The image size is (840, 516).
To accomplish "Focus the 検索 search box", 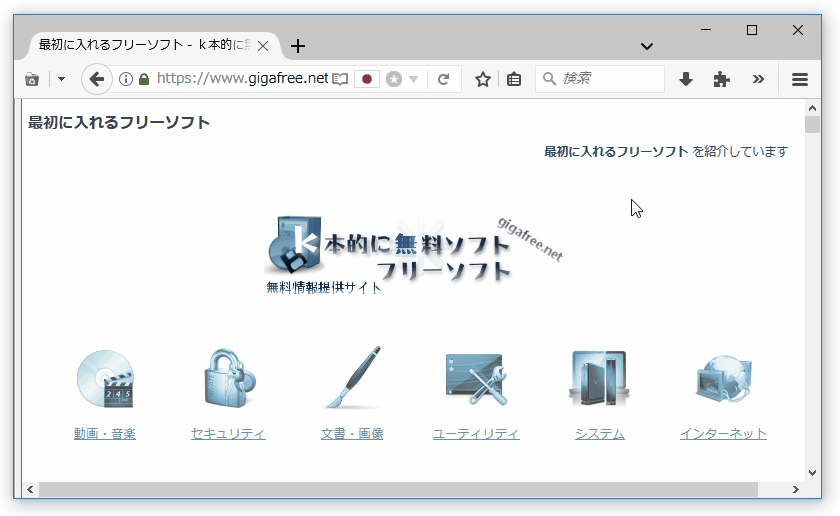I will tap(600, 79).
